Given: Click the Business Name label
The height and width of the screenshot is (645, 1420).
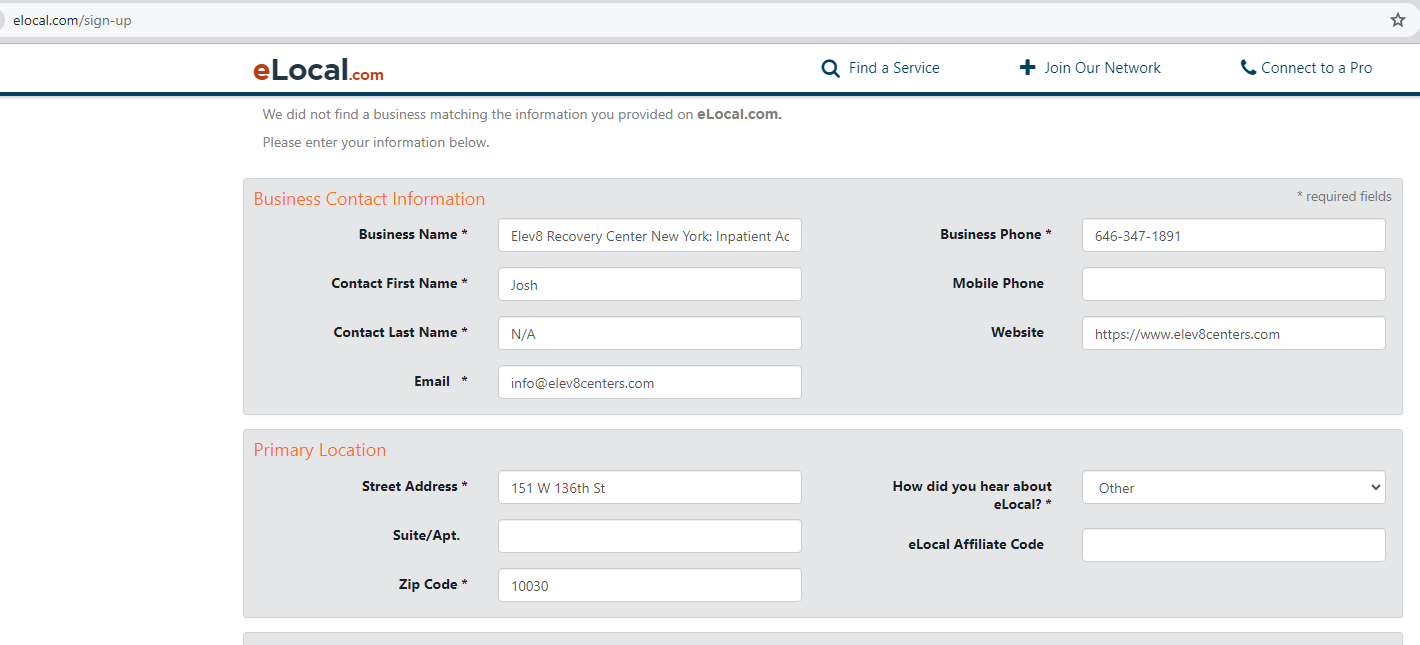Looking at the screenshot, I should point(414,235).
